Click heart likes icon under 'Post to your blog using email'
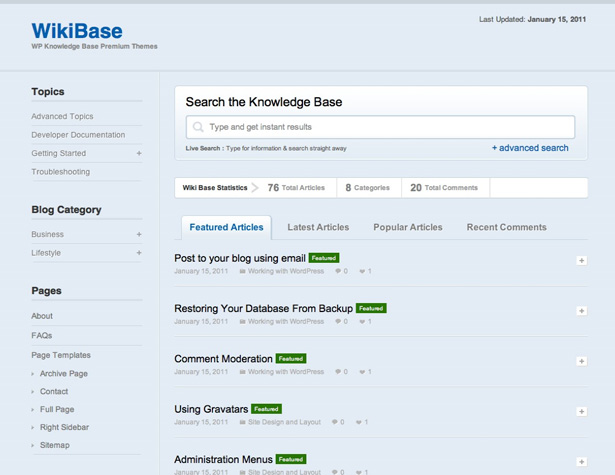Viewport: 615px width, 475px height. tap(362, 271)
